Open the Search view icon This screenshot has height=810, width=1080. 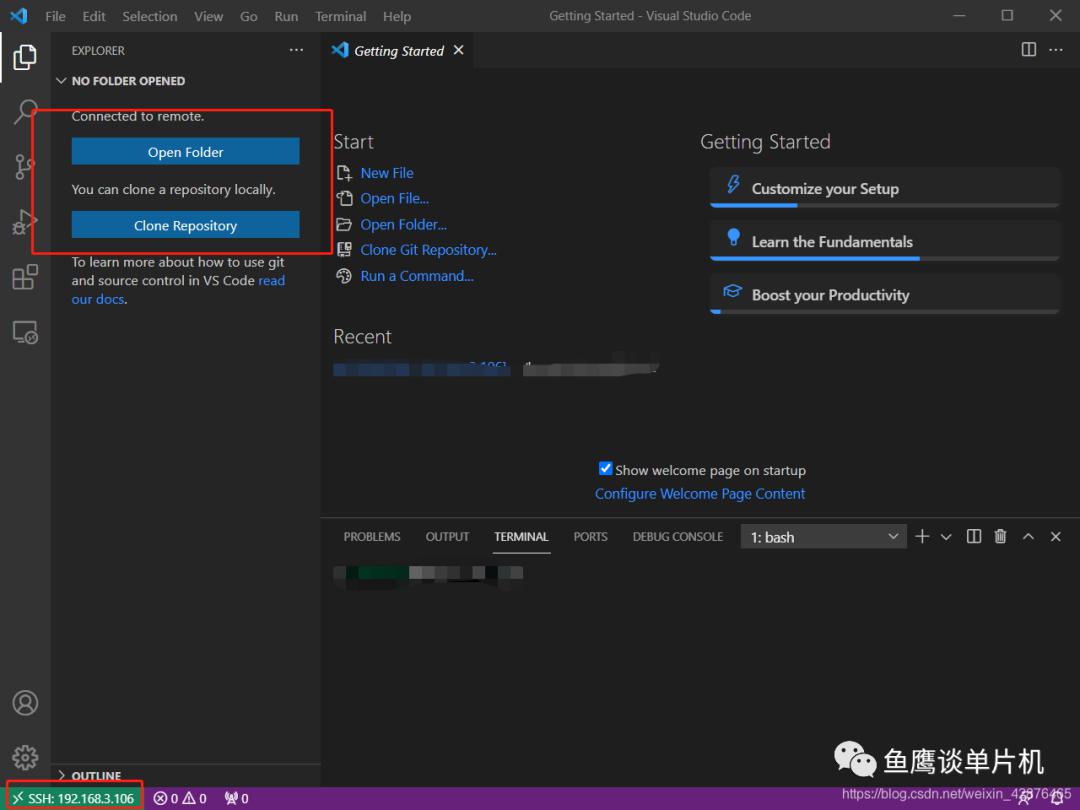click(25, 112)
